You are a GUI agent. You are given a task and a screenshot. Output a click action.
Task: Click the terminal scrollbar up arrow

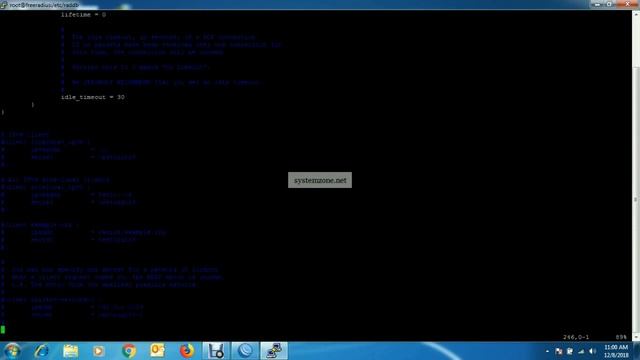(x=636, y=14)
